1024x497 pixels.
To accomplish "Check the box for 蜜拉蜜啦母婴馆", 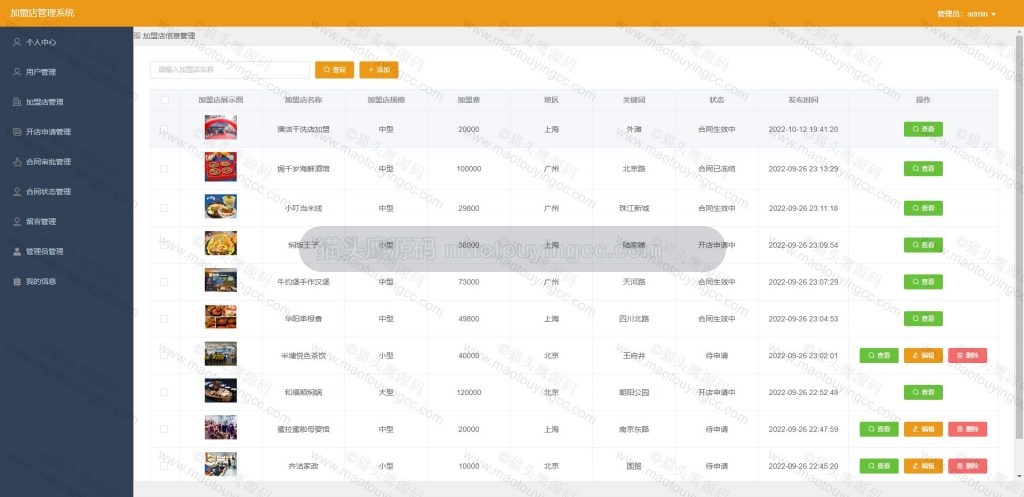I will 164,429.
